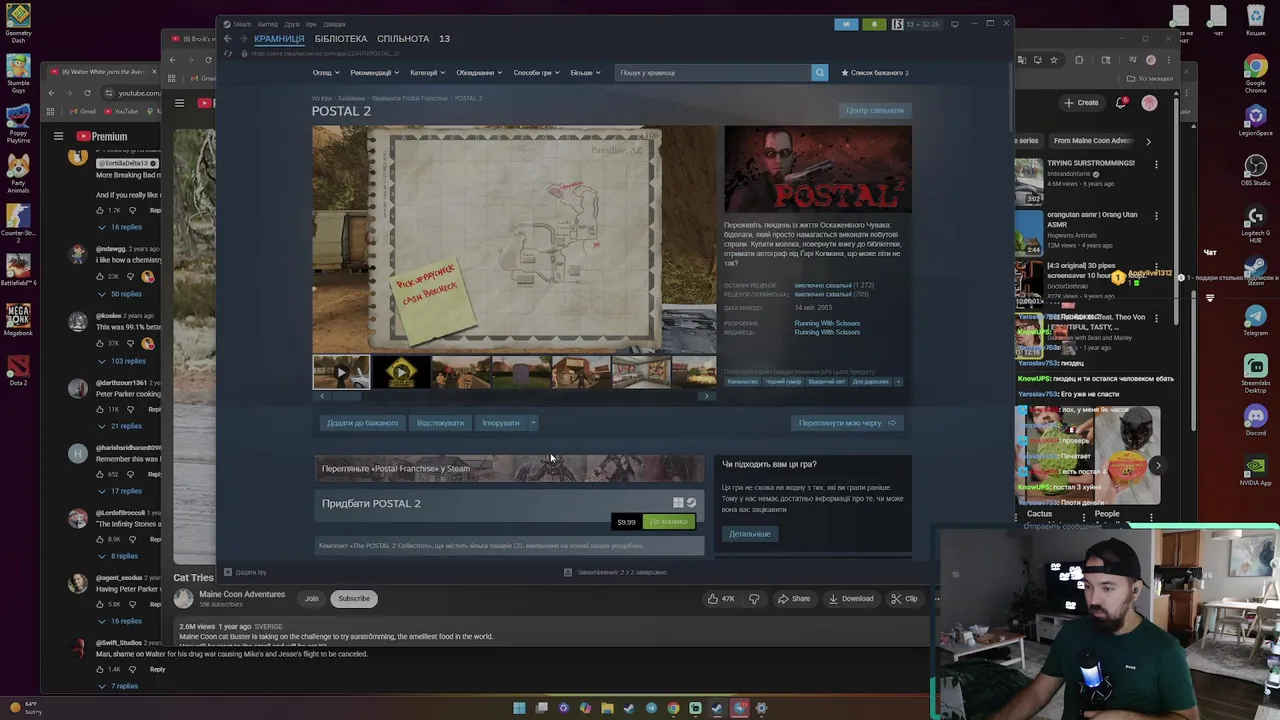The width and height of the screenshot is (1280, 720).
Task: Go back using Steam's back arrow
Action: point(227,39)
